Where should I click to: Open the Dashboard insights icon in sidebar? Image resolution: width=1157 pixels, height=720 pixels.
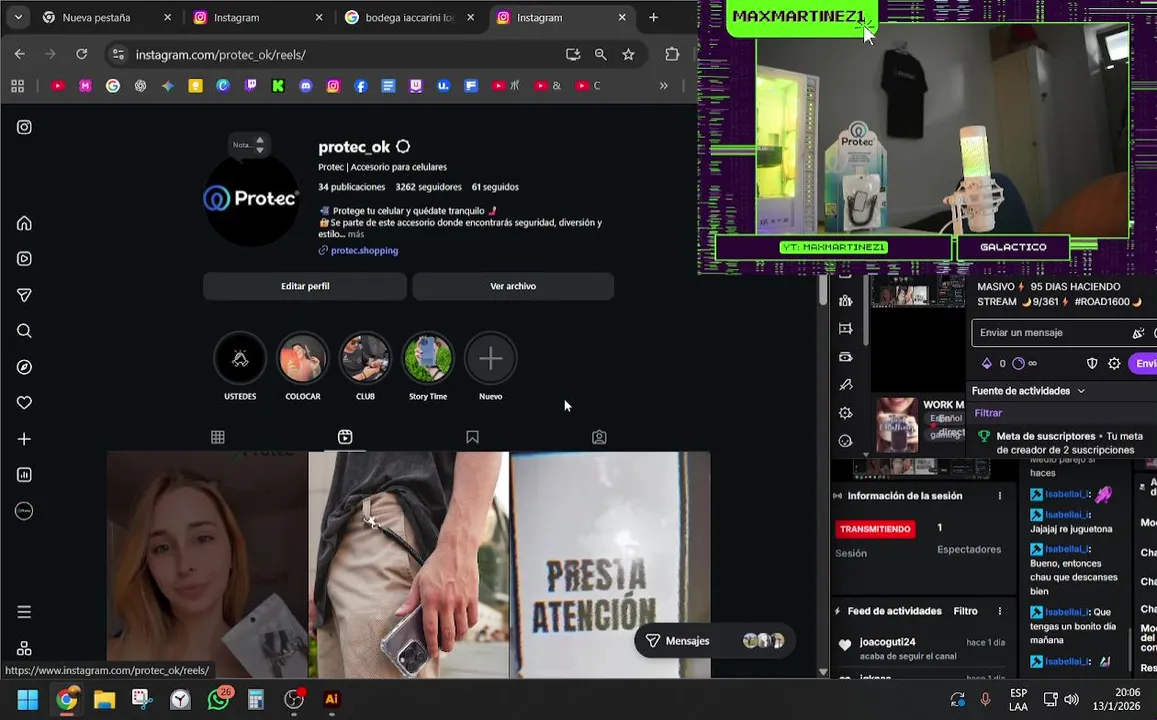(x=24, y=474)
